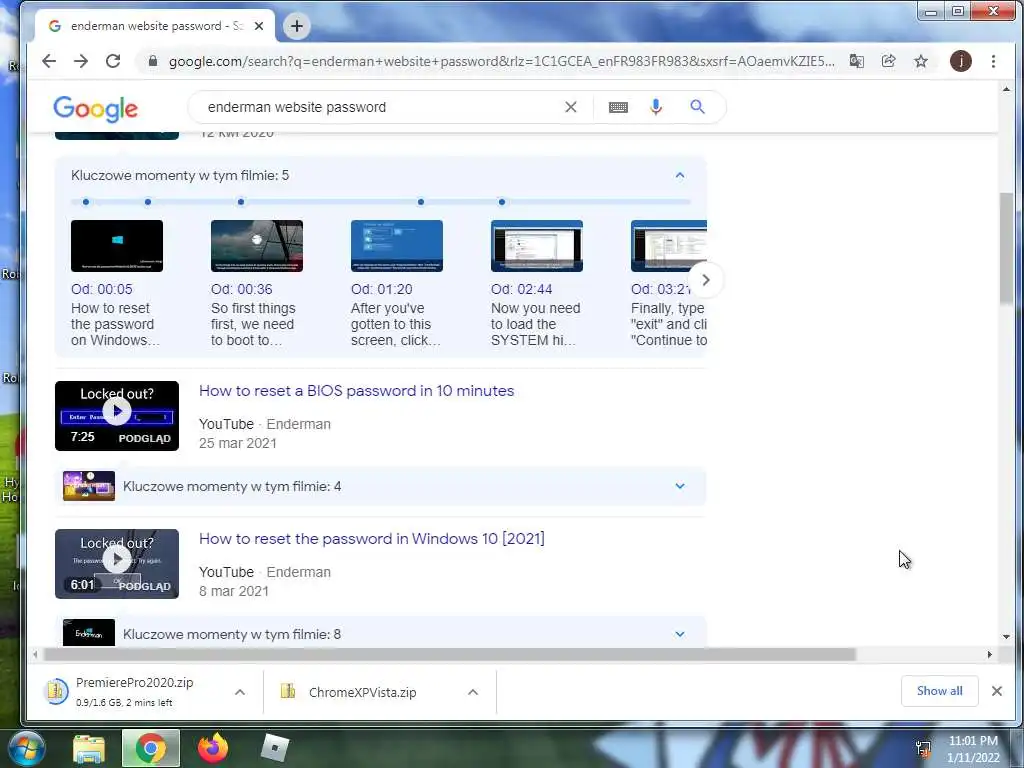Open the Windows Start menu

[26, 748]
